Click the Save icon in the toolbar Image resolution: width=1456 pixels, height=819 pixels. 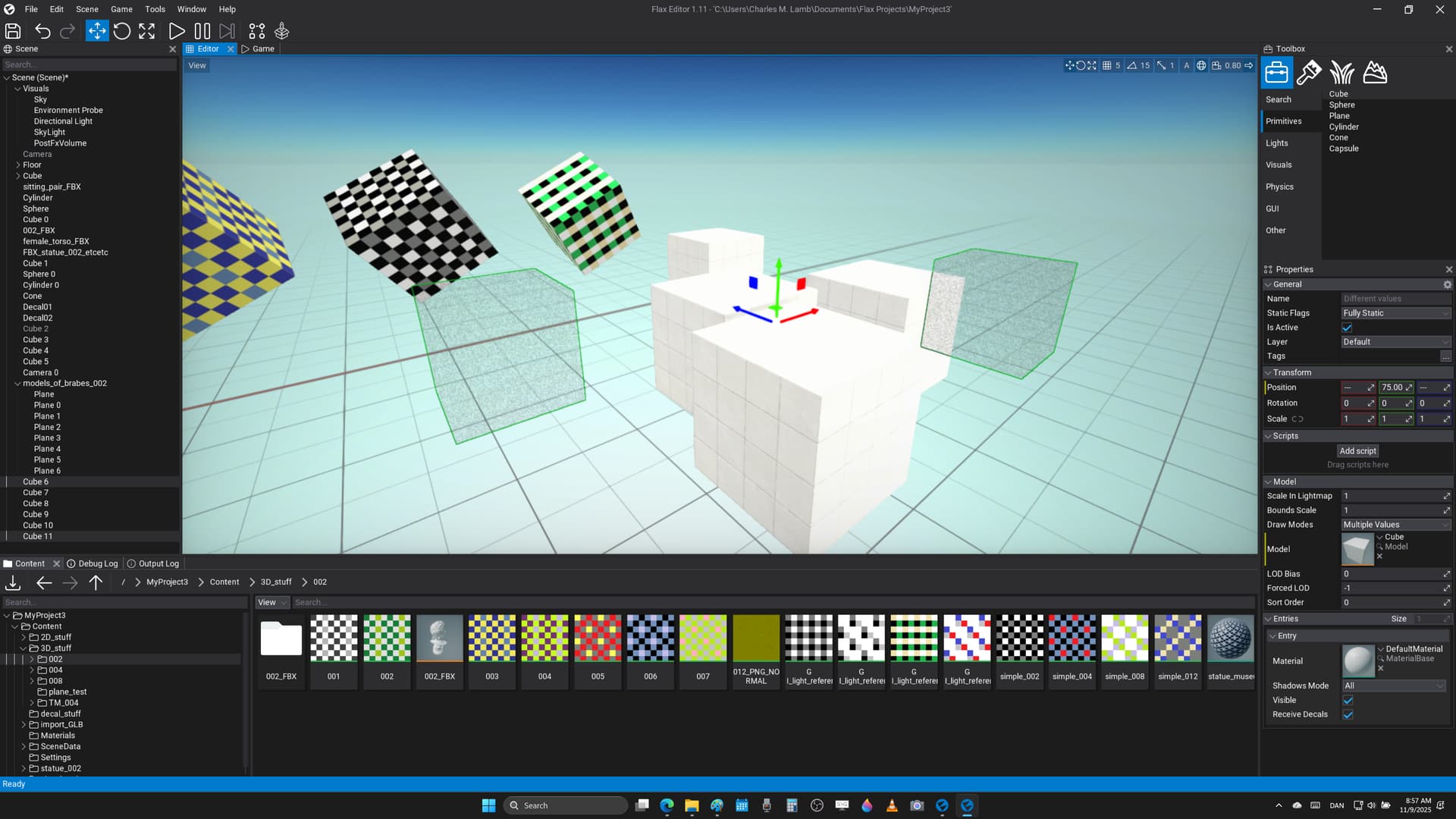(x=13, y=31)
